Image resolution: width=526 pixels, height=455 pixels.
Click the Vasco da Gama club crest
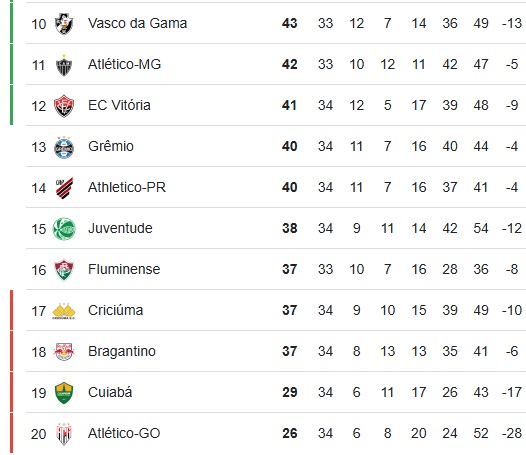tap(64, 23)
